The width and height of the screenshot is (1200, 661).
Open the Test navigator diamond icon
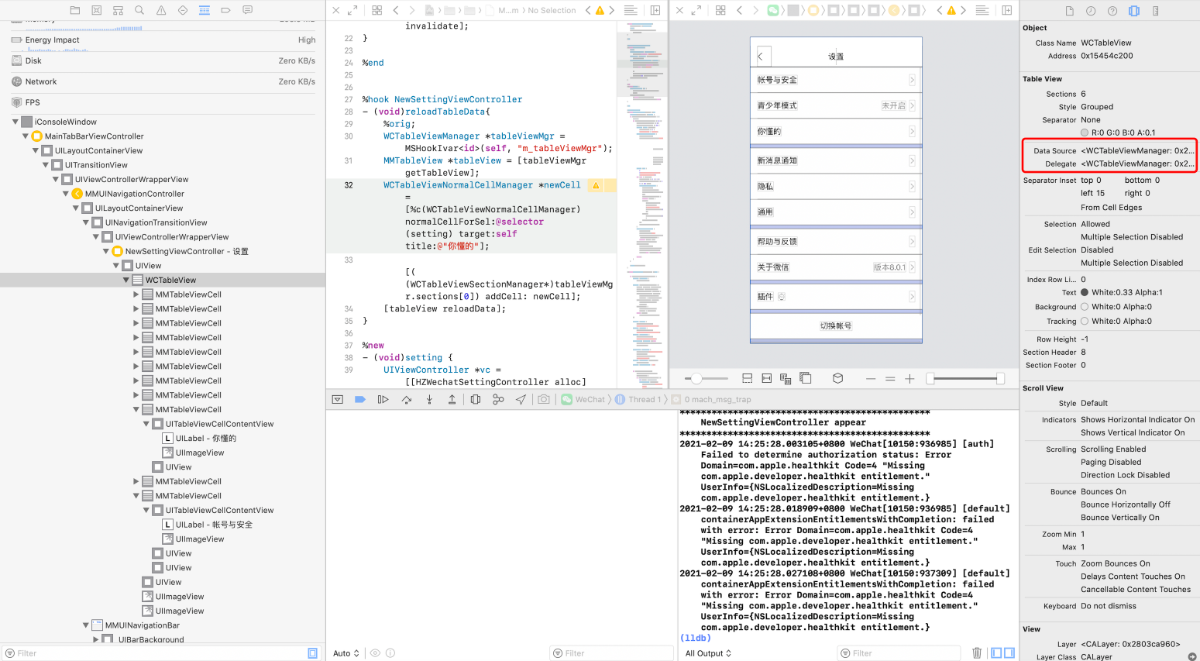182,10
